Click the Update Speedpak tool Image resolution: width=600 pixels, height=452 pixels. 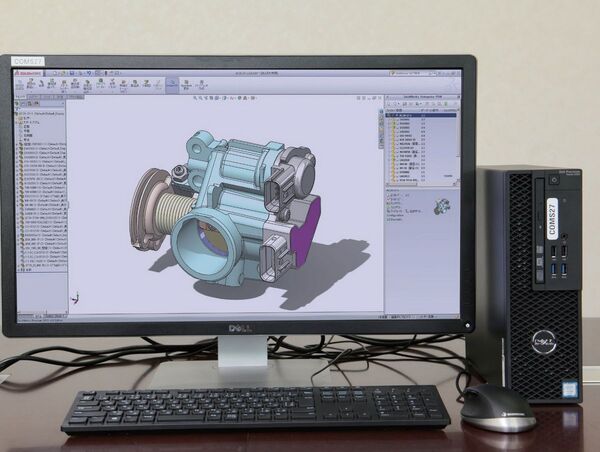[x=186, y=85]
